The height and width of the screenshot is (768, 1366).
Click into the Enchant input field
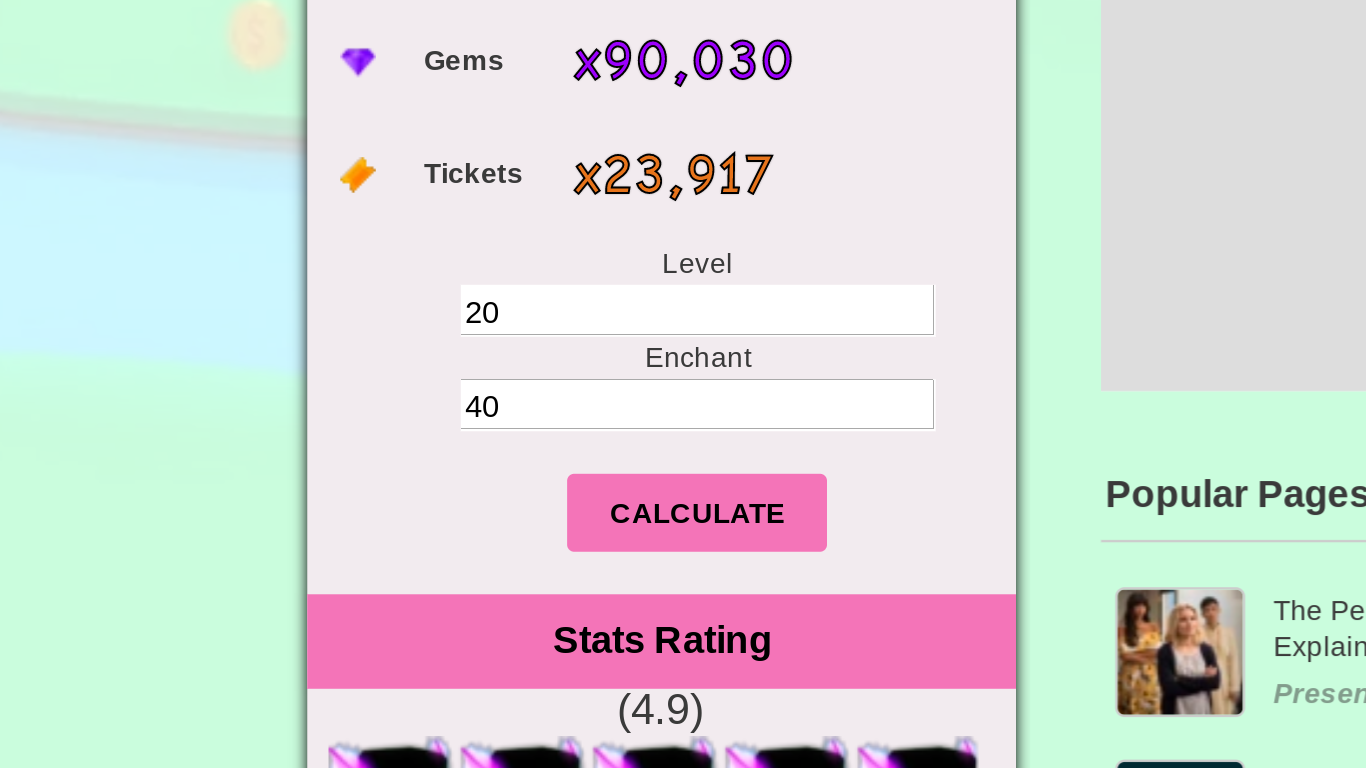pyautogui.click(x=696, y=405)
